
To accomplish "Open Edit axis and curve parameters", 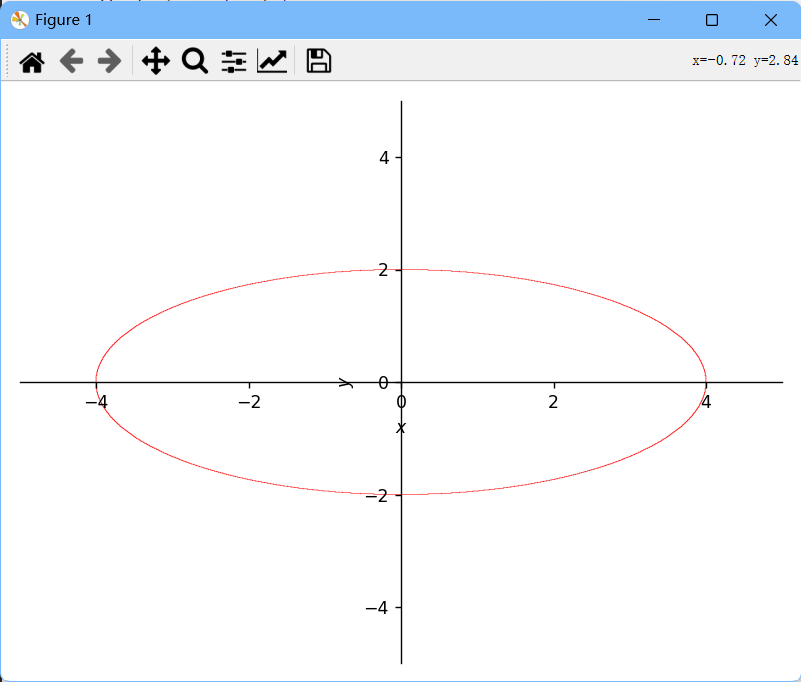I will [272, 61].
